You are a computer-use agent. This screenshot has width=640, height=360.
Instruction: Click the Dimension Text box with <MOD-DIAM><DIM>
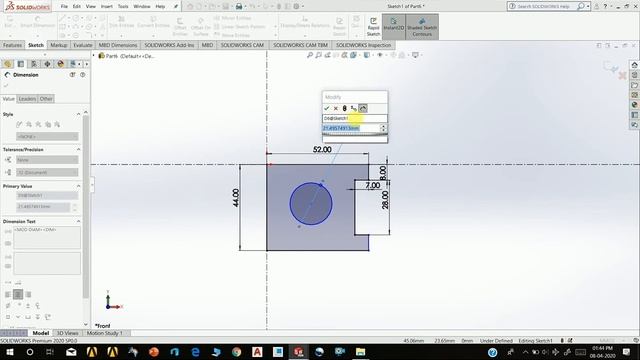pos(47,237)
